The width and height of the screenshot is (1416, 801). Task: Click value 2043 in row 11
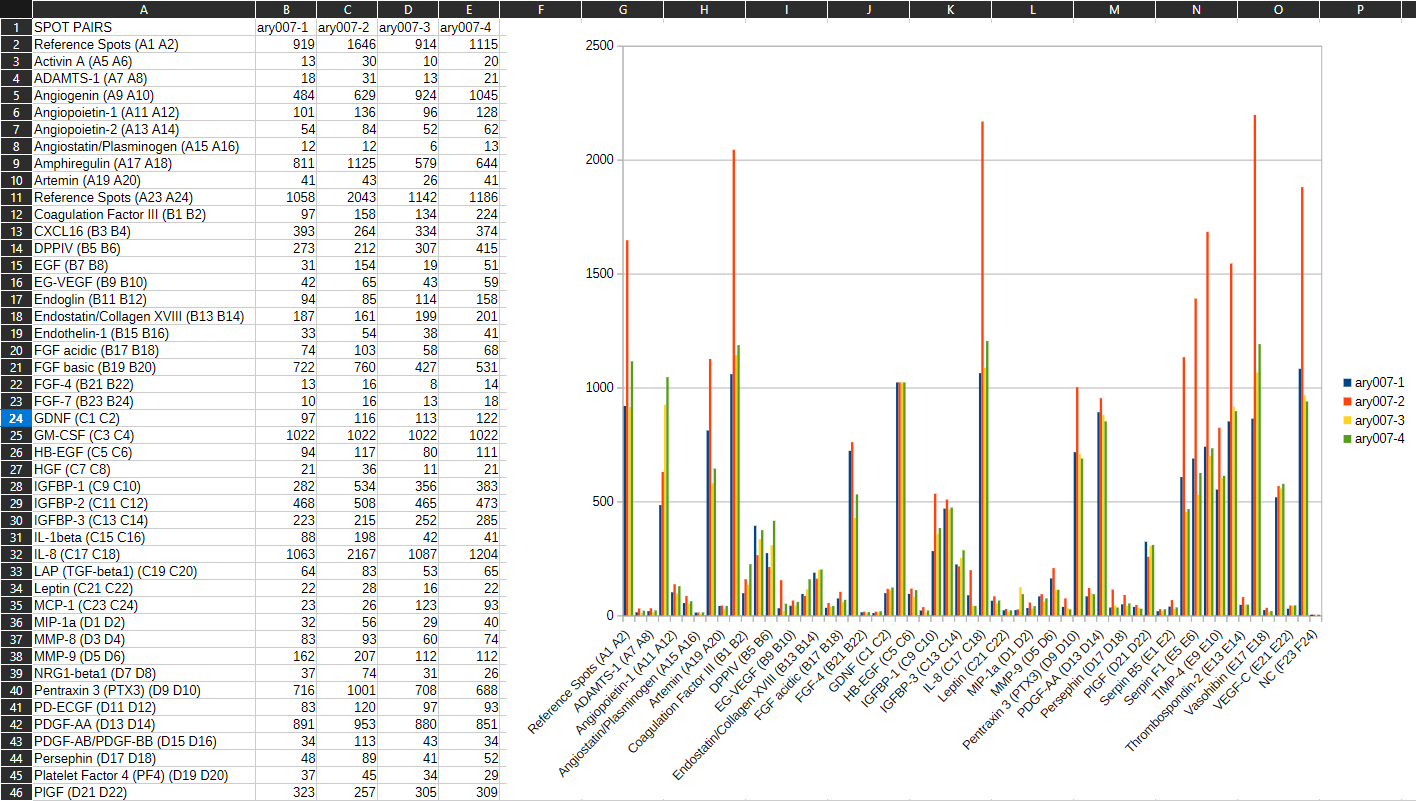tap(347, 197)
